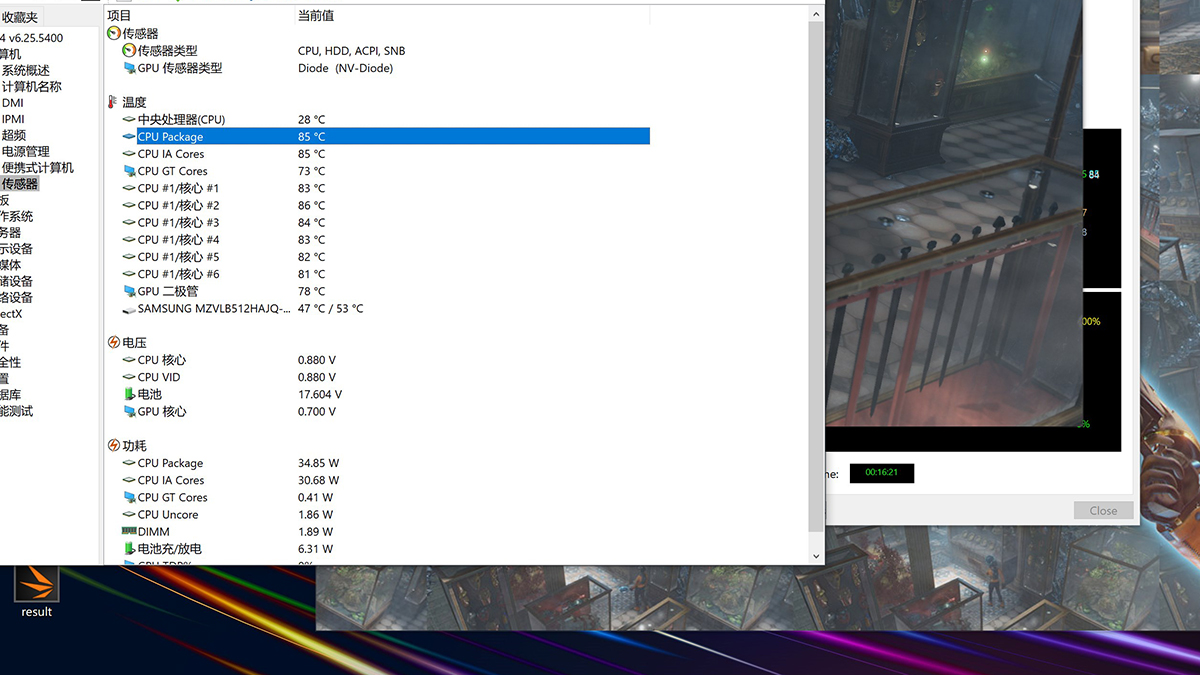1200x675 pixels.
Task: Click the CPU IA Cores temperature icon
Action: point(129,154)
